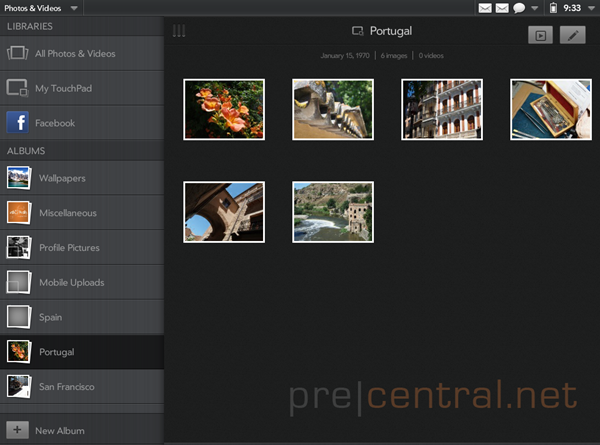Image resolution: width=600 pixels, height=445 pixels.
Task: Select the San Francisco album
Action: 82,386
